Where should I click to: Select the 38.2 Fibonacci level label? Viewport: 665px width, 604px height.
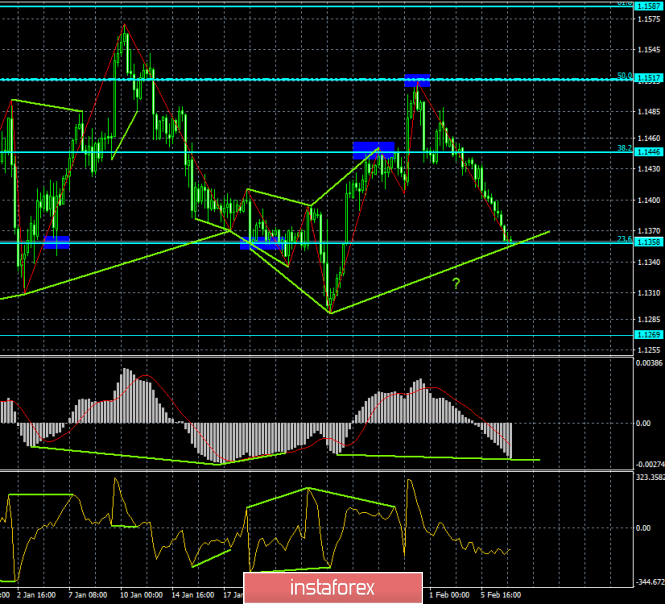coord(624,148)
